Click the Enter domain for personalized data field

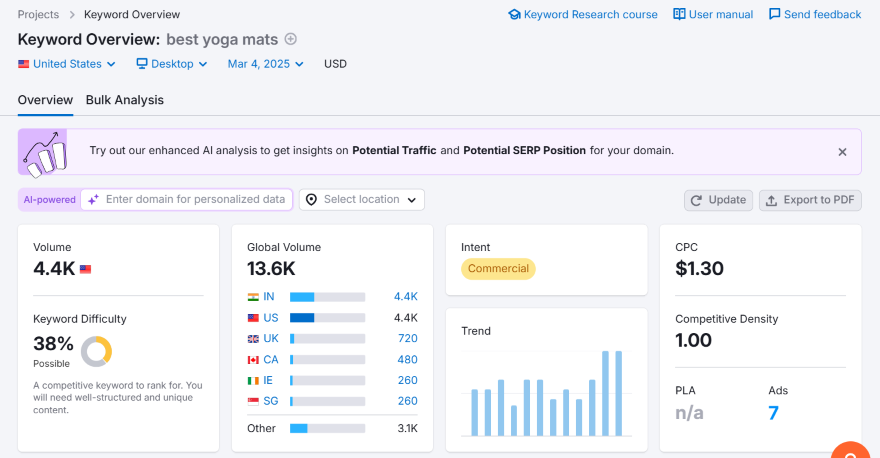187,199
